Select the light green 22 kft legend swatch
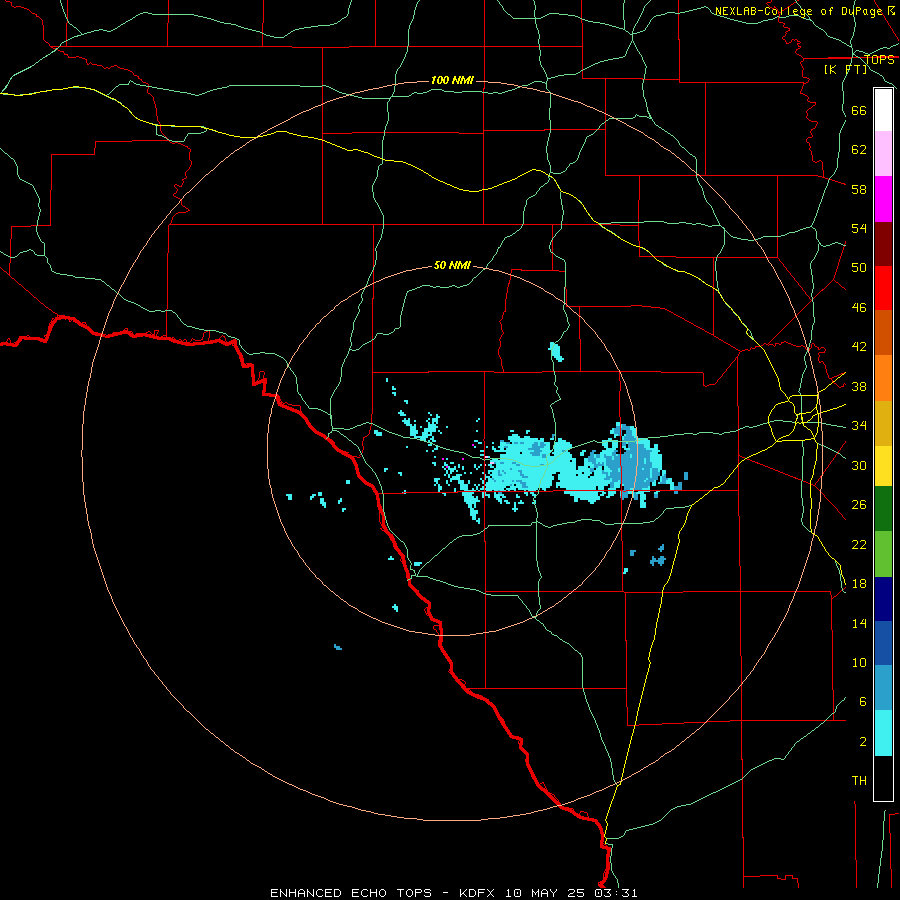 883,554
